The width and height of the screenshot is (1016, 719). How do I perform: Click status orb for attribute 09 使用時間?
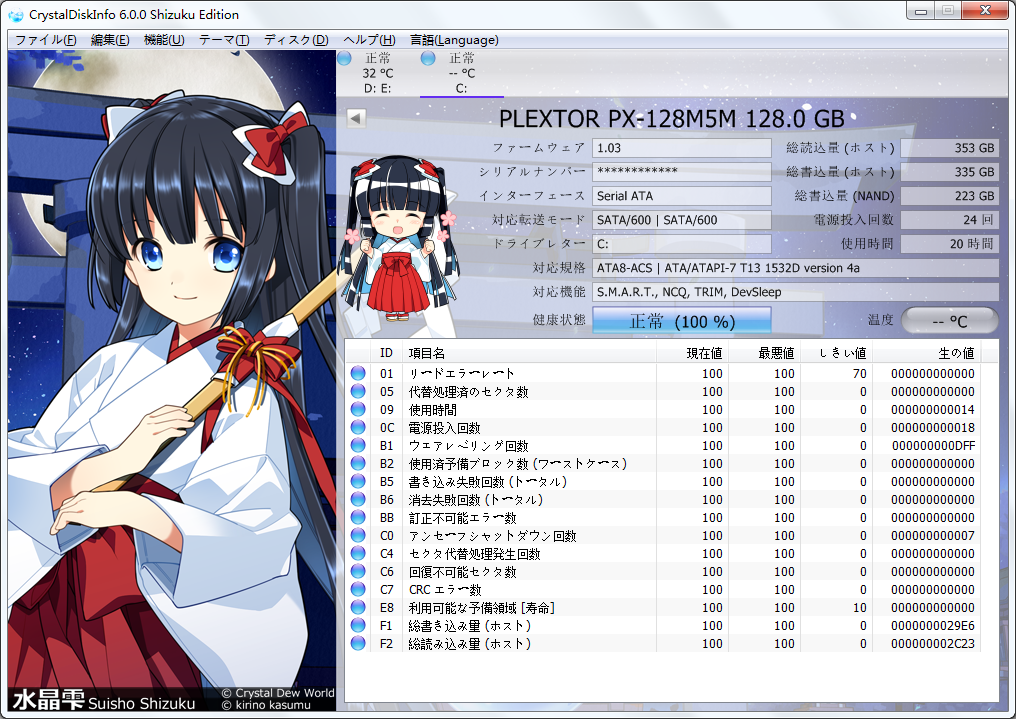pos(358,410)
